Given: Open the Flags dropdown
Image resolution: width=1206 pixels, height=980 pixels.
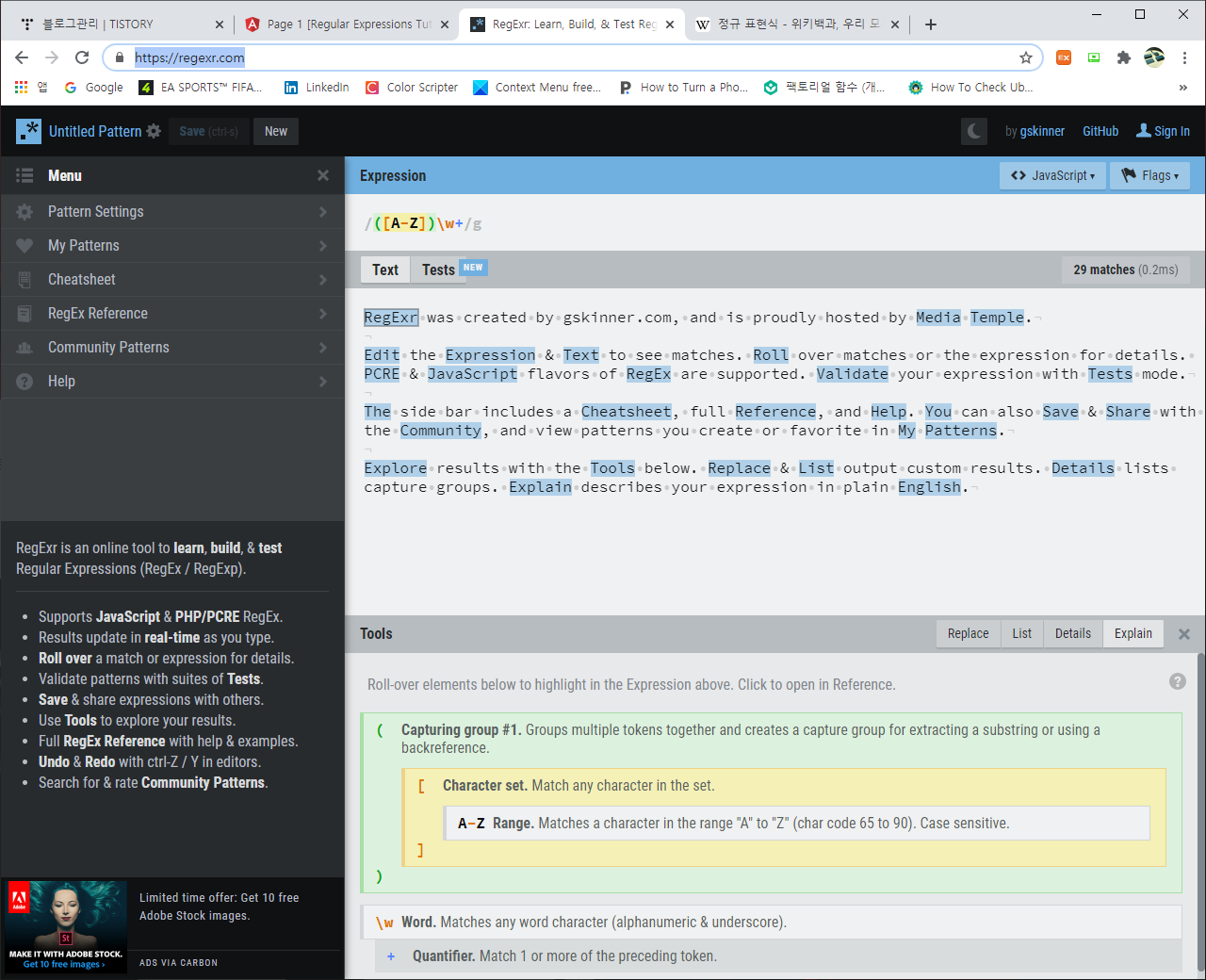Looking at the screenshot, I should 1149,175.
